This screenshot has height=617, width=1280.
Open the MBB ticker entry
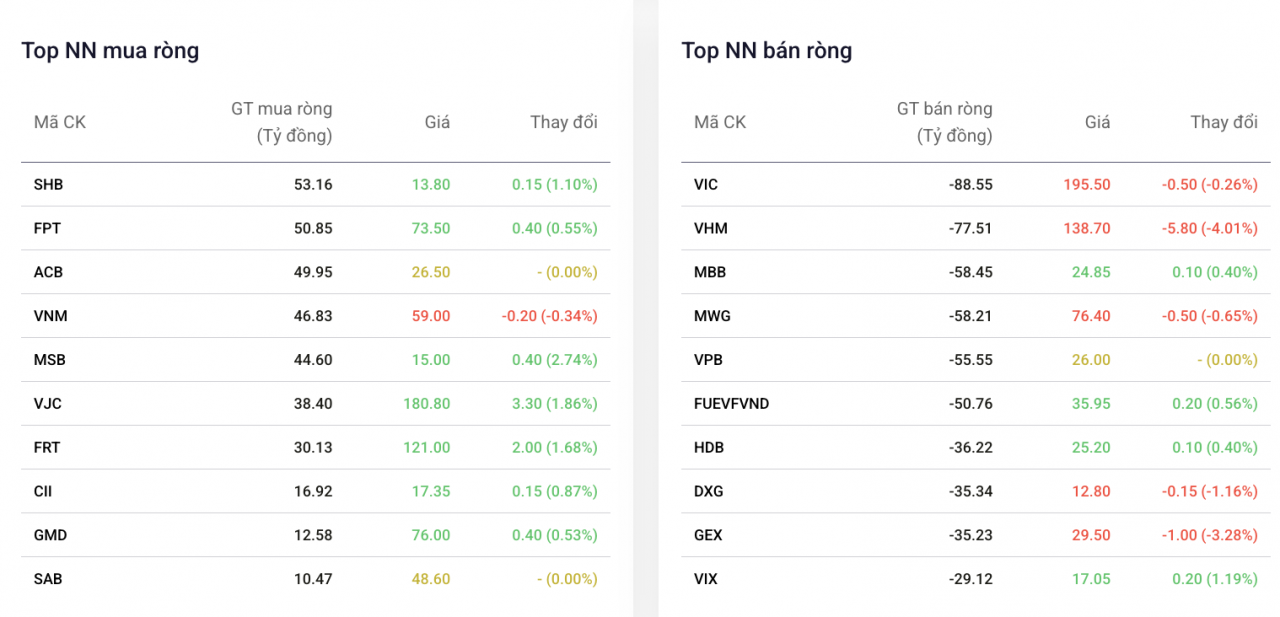[x=710, y=272]
